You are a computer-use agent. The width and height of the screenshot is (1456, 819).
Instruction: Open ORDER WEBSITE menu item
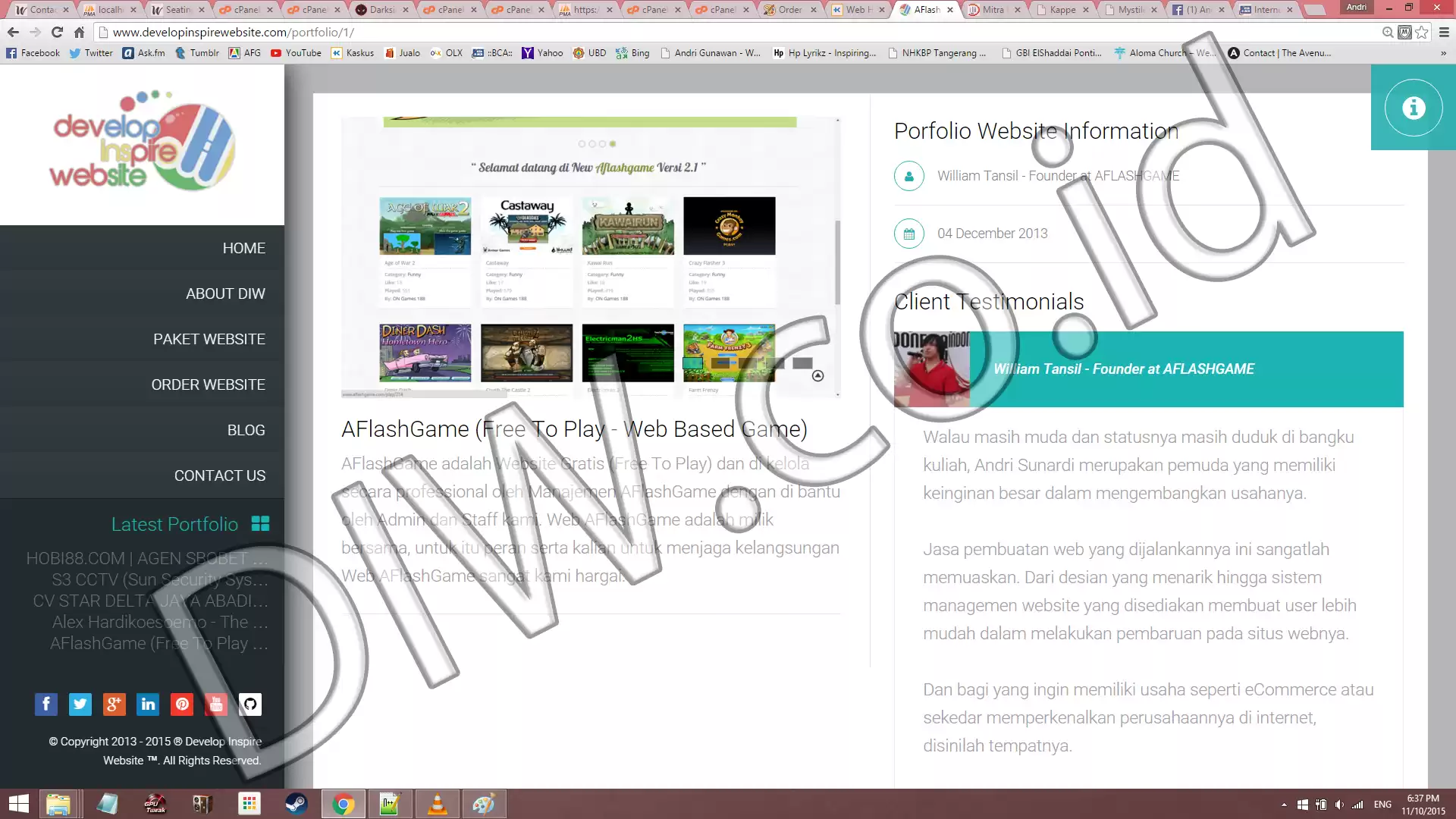(x=208, y=384)
